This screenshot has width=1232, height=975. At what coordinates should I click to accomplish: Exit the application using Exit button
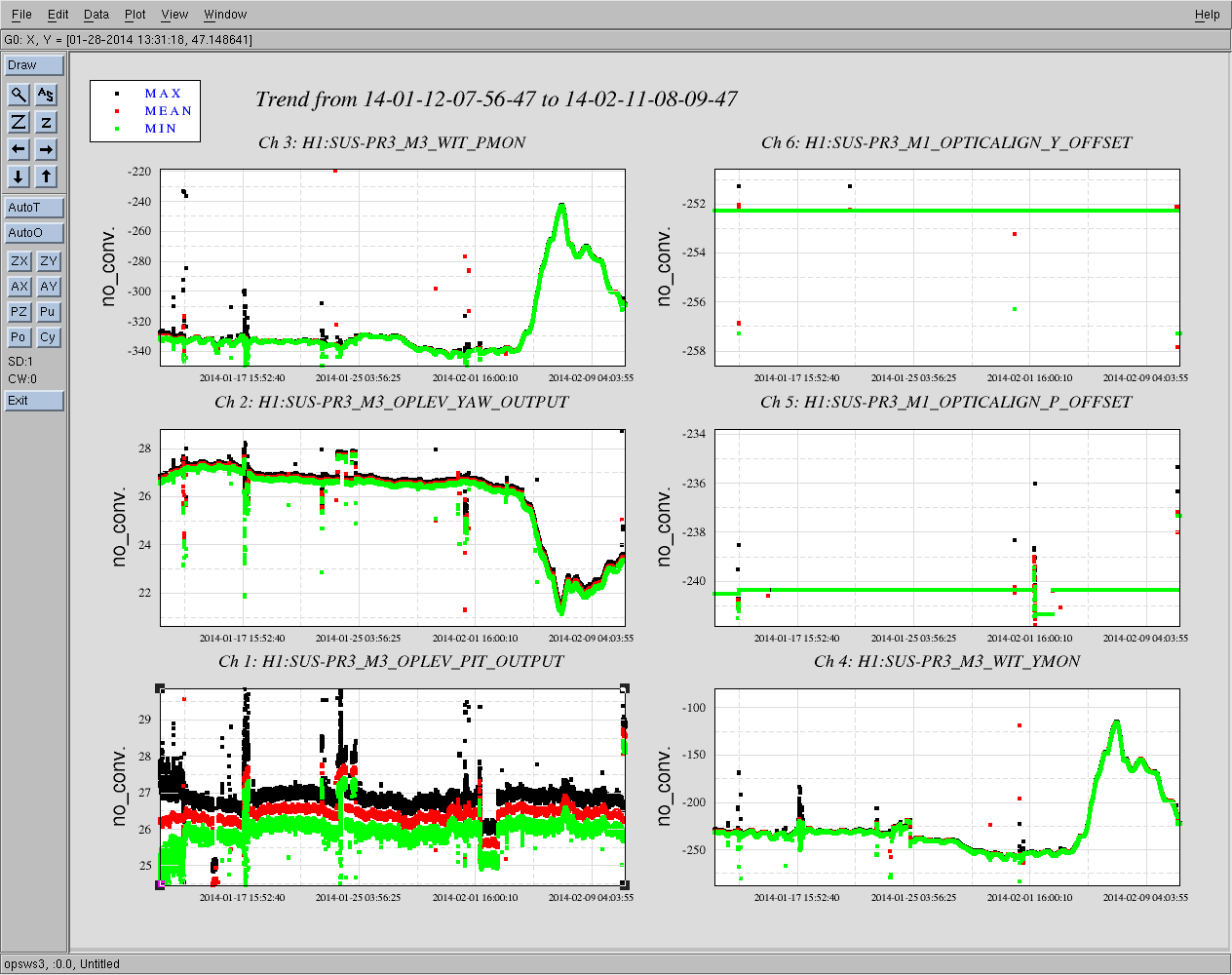[x=34, y=401]
